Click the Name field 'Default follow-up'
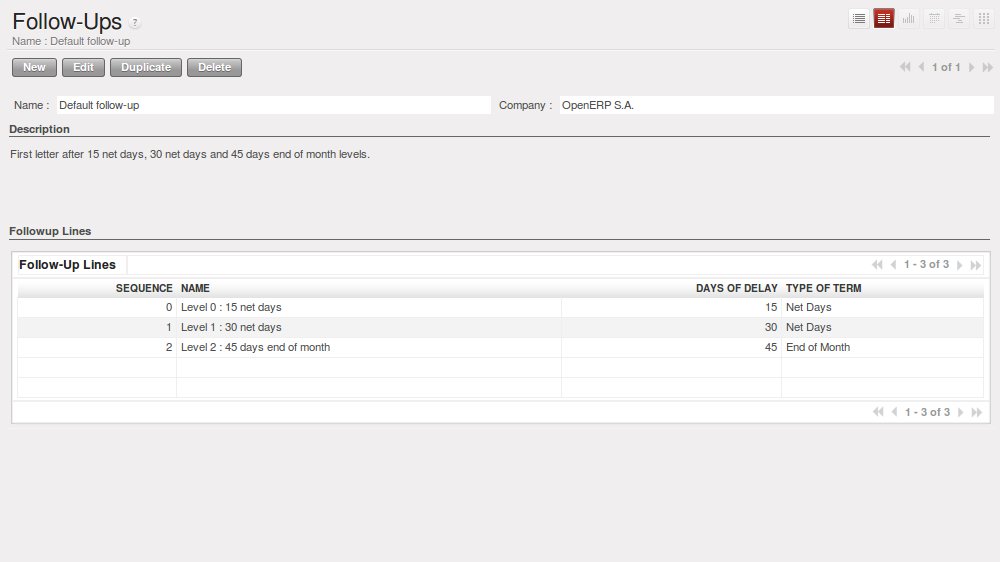 click(272, 105)
